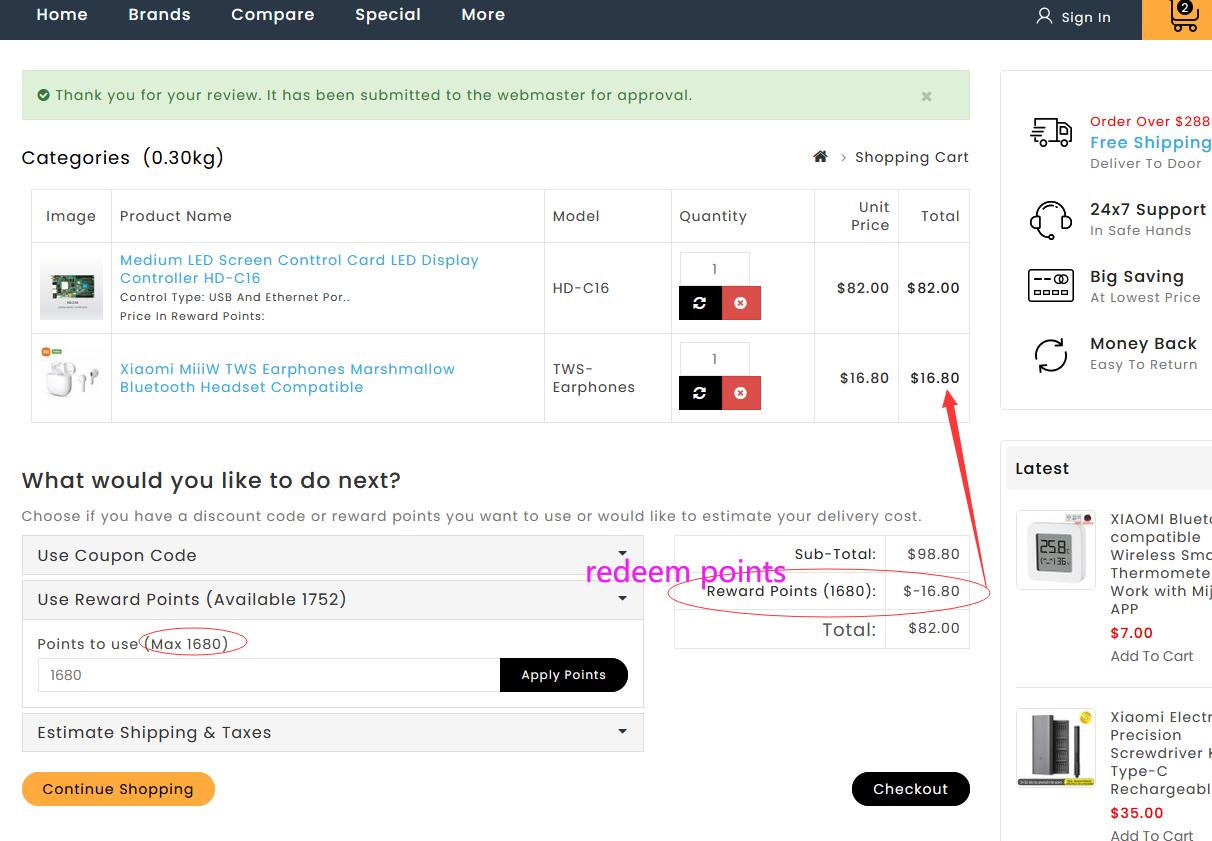The image size is (1212, 841).
Task: Remove Xiaomi TWS Earphones from cart
Action: tap(741, 393)
